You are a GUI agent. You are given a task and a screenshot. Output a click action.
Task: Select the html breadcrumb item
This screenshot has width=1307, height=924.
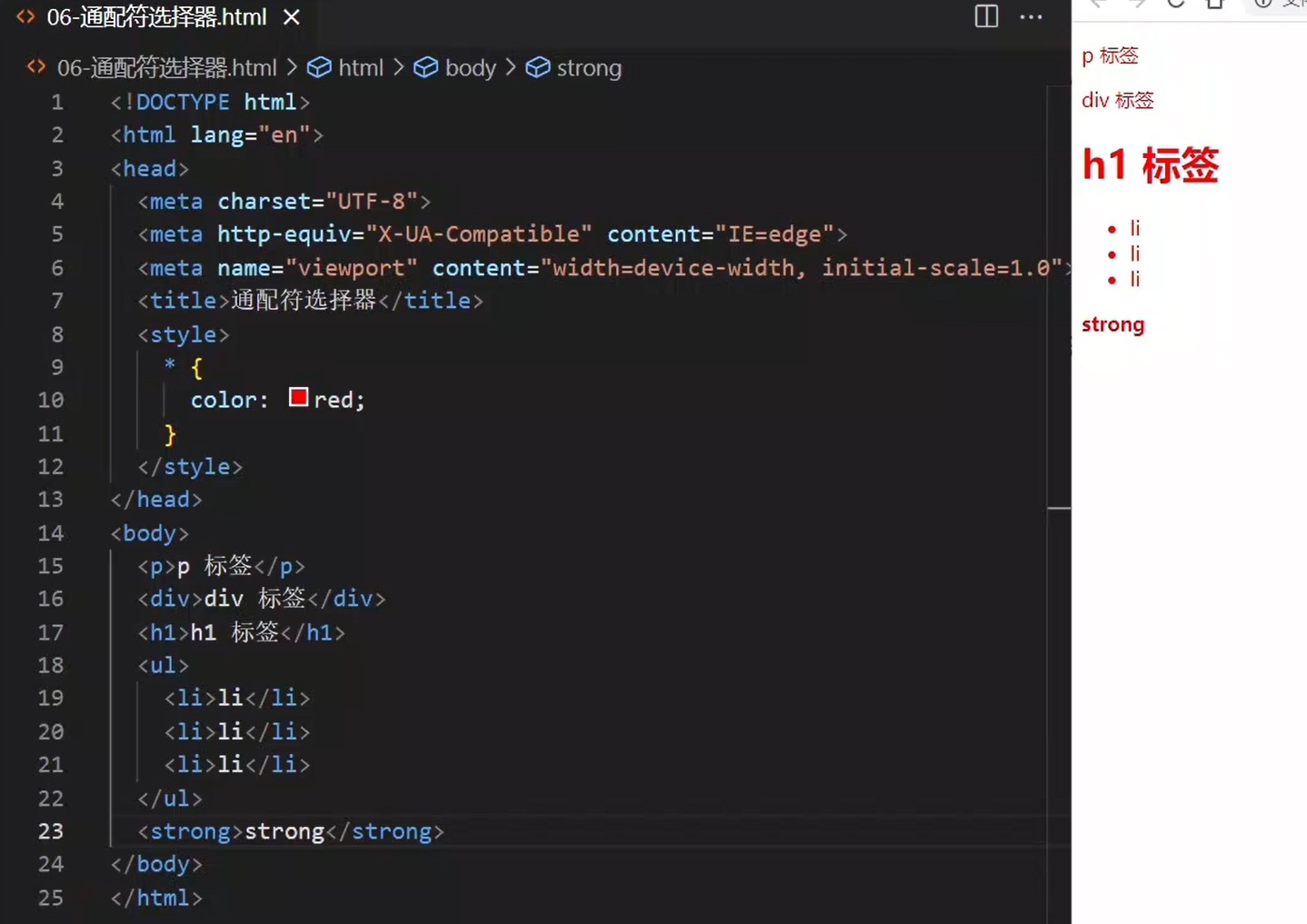361,68
